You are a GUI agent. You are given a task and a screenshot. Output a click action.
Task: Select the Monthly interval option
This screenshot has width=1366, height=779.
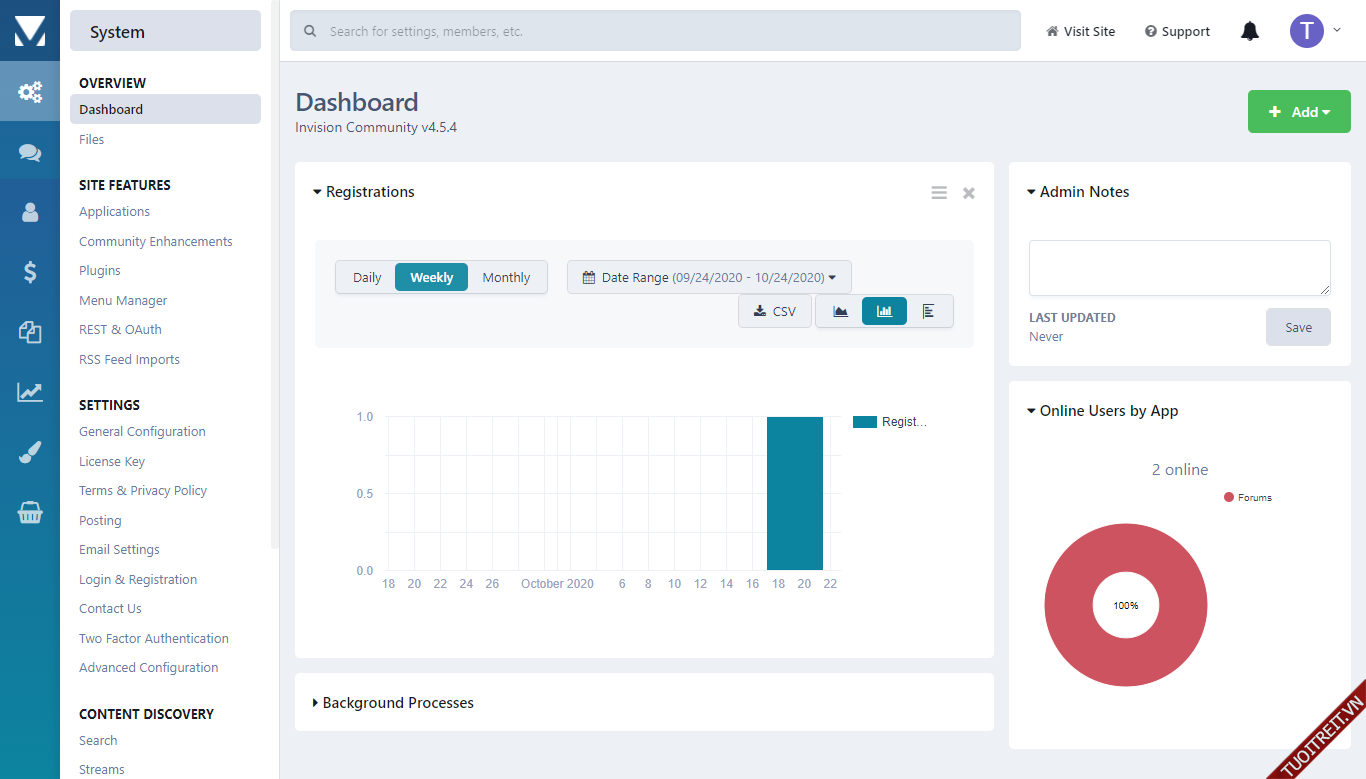pos(506,278)
